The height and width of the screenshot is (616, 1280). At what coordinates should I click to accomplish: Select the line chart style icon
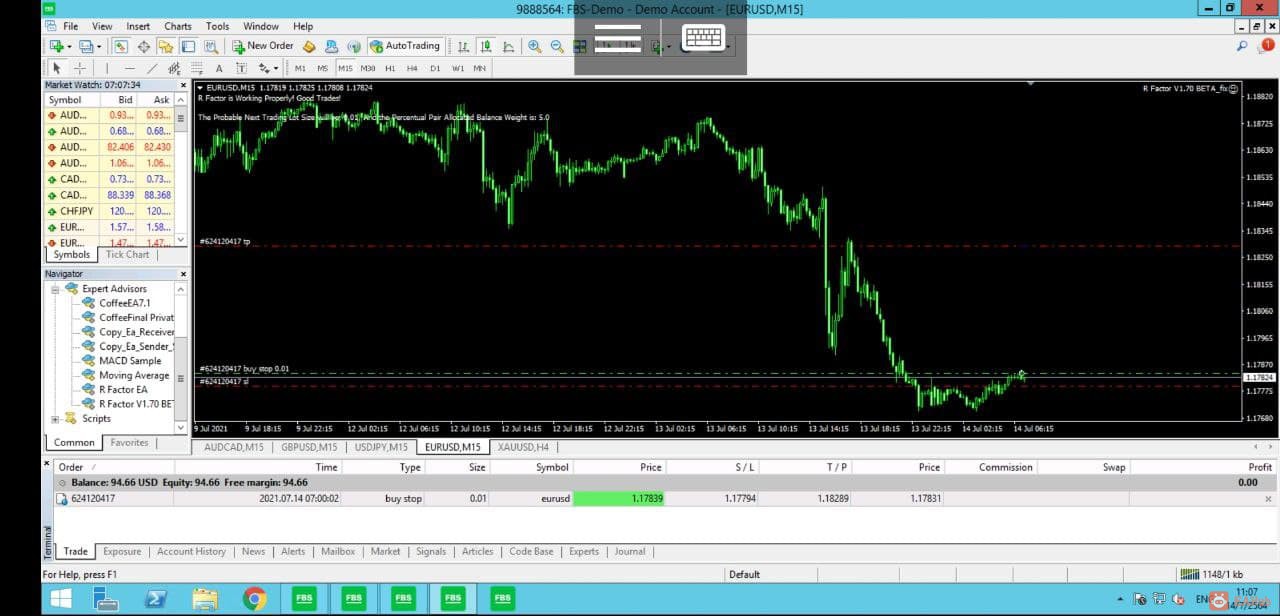tap(509, 46)
